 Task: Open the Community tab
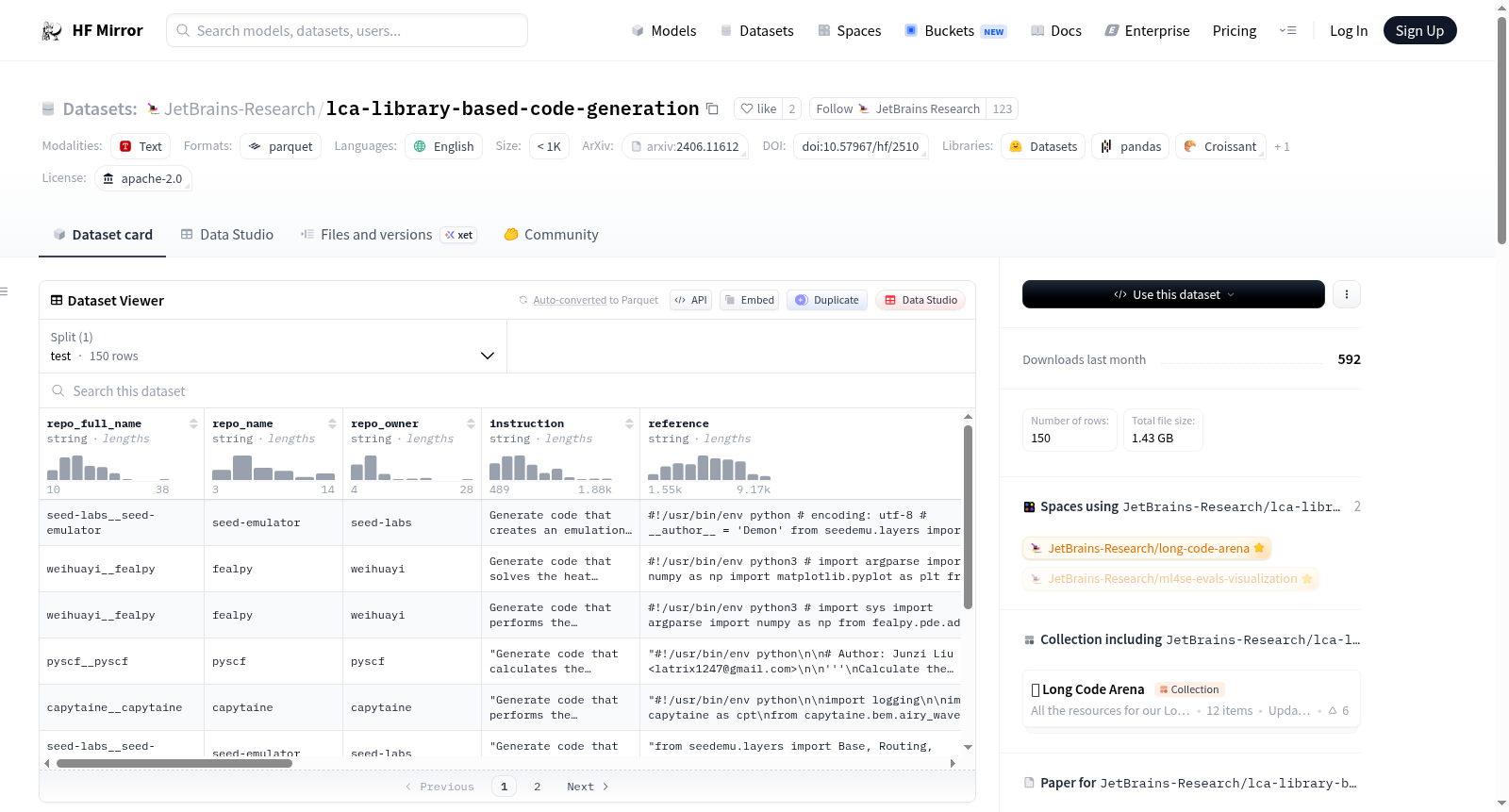pyautogui.click(x=551, y=235)
